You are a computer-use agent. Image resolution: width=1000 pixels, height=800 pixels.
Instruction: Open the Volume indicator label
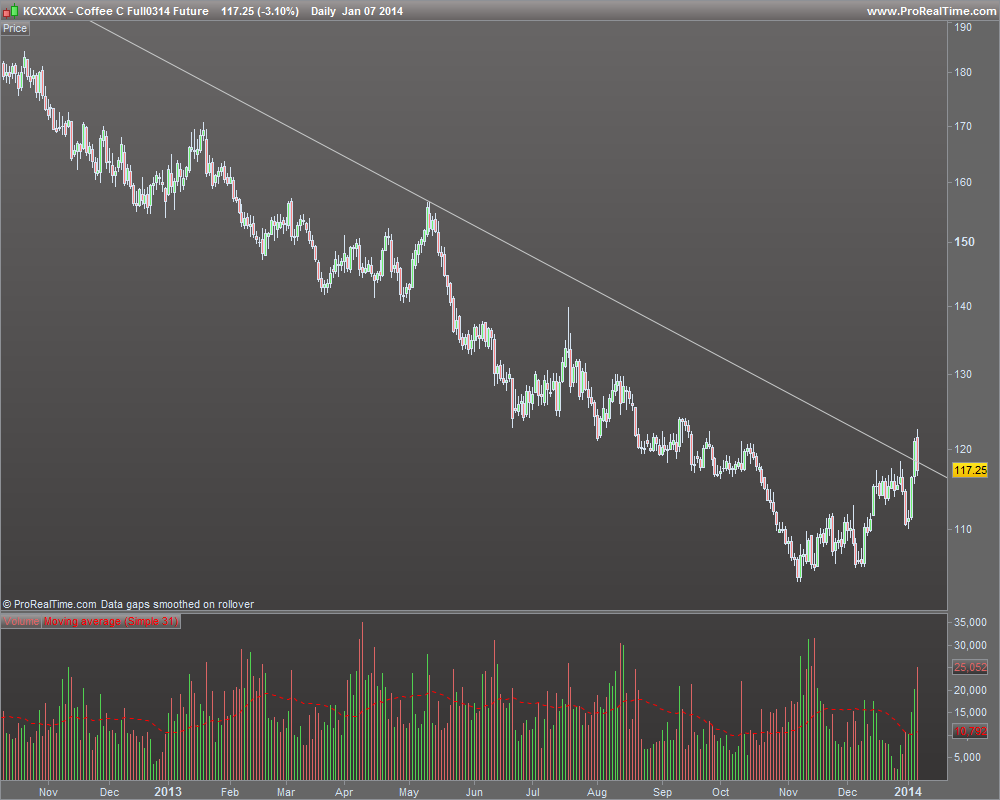(x=21, y=621)
